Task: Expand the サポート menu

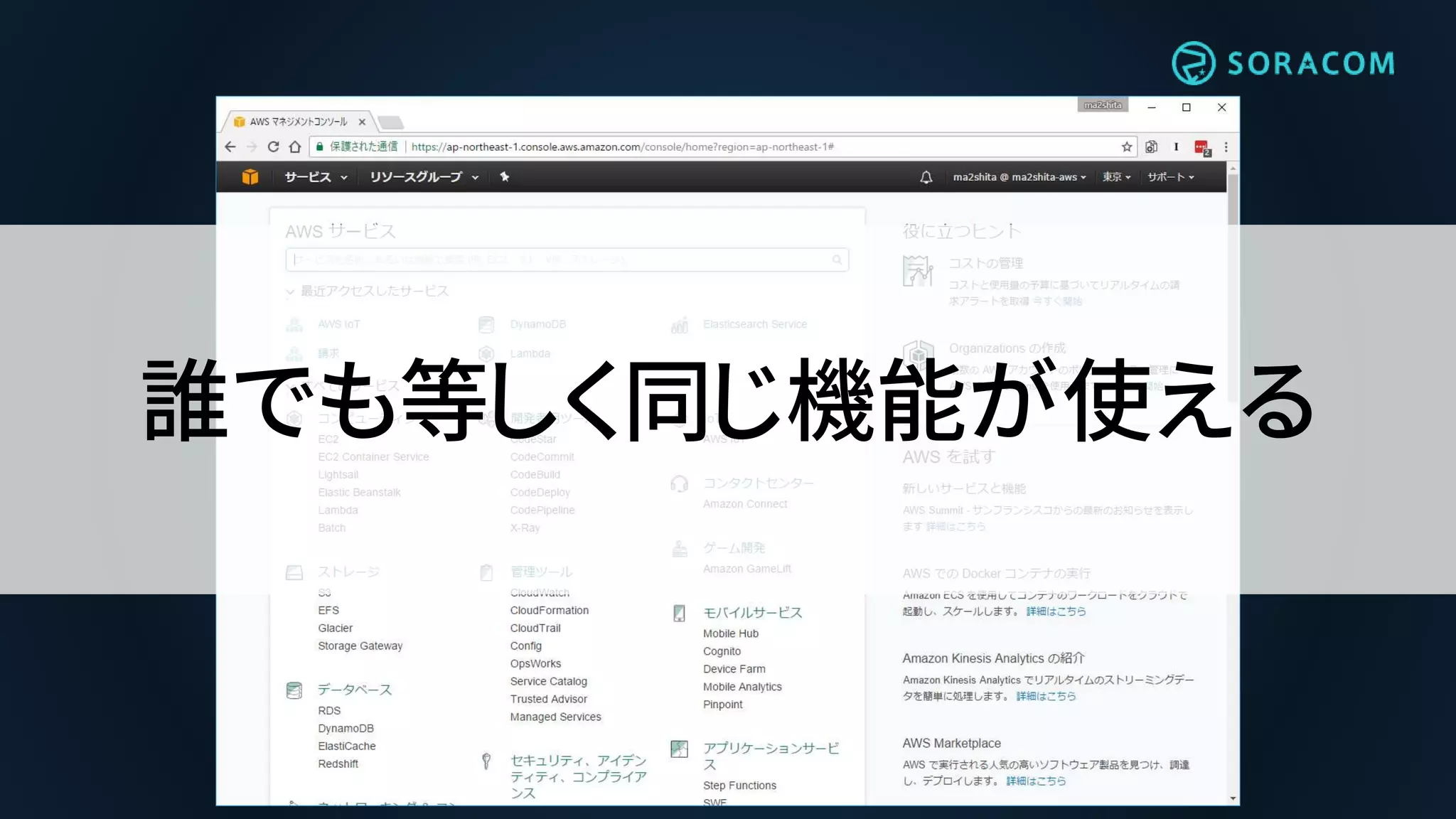Action: pyautogui.click(x=1171, y=177)
